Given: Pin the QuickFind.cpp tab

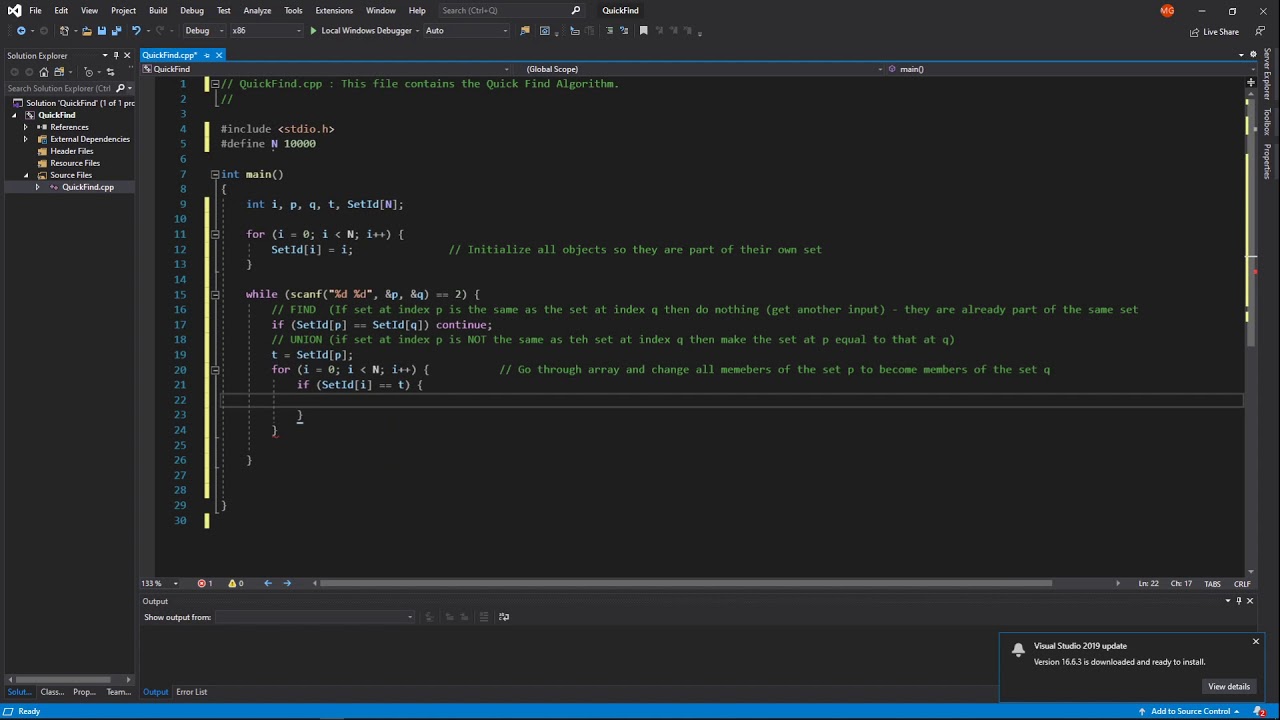Looking at the screenshot, I should click(x=207, y=55).
